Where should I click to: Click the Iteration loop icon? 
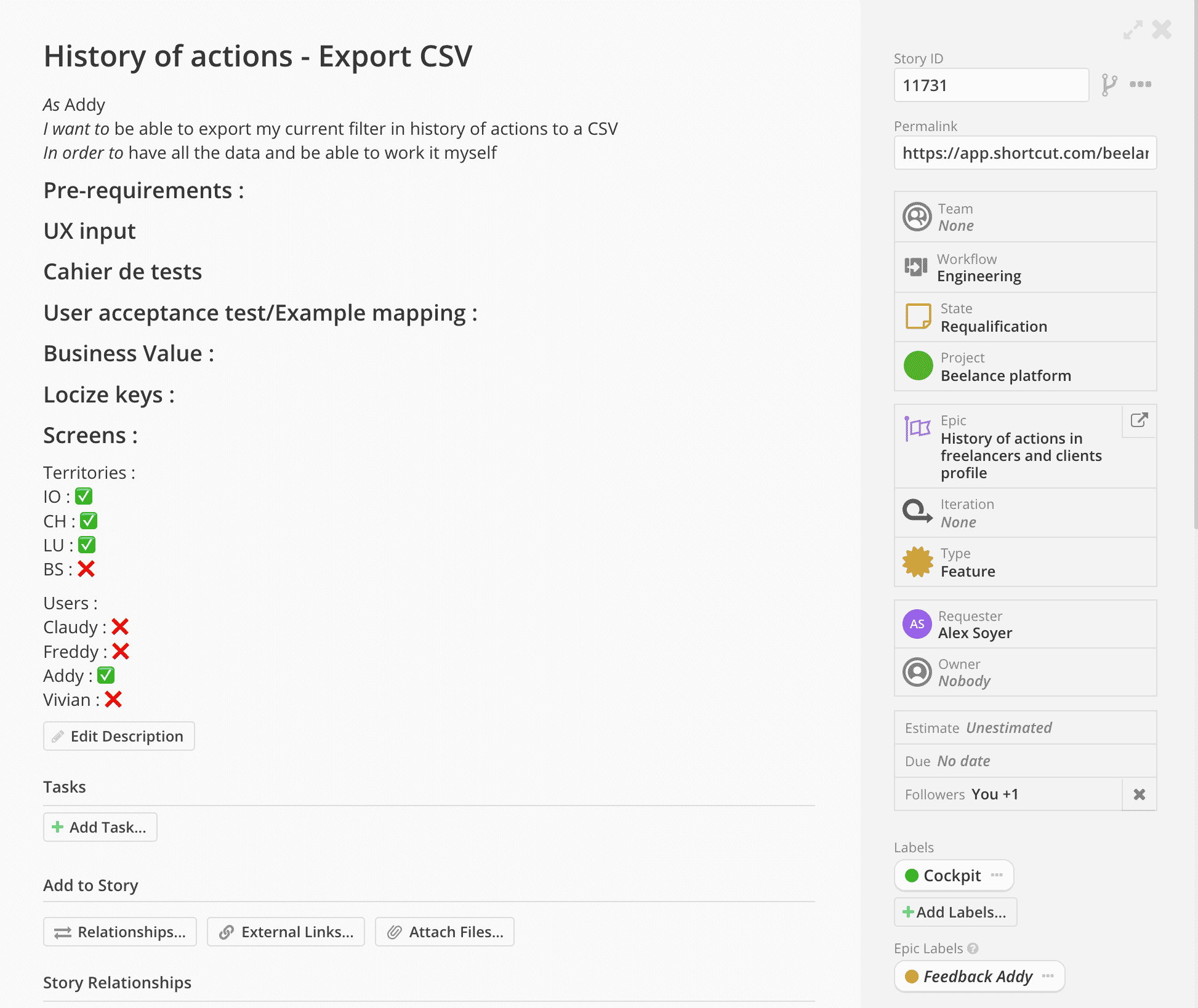coord(917,512)
